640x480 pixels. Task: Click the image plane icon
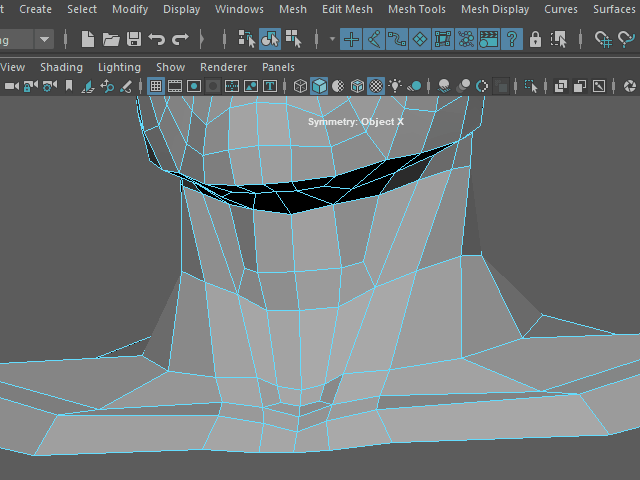pos(88,86)
